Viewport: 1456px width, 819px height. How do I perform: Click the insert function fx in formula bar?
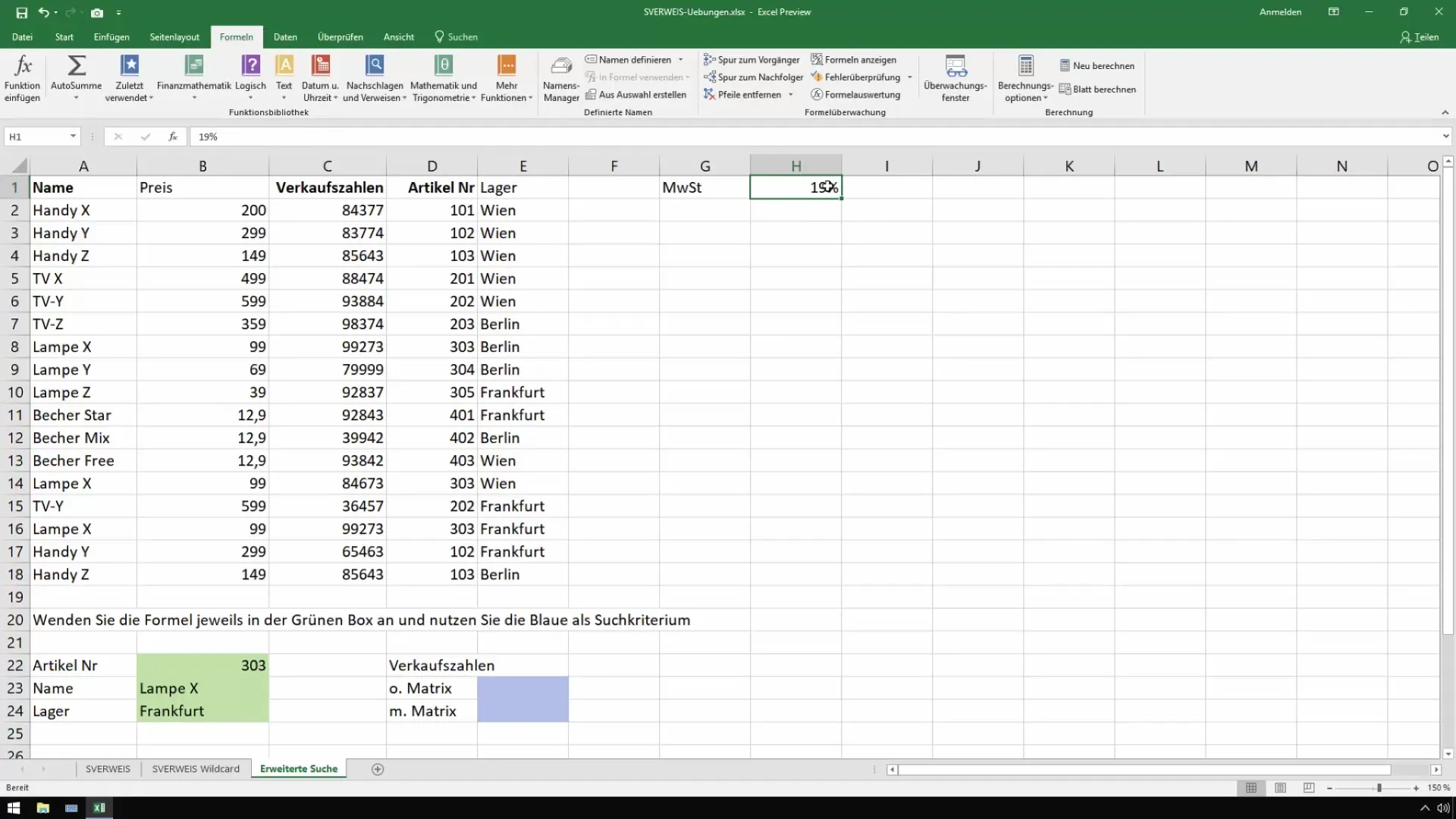click(x=173, y=136)
